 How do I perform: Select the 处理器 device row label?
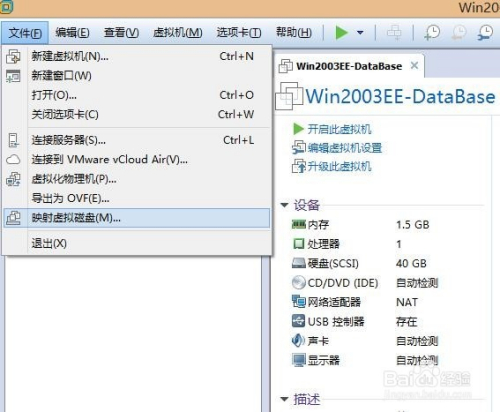[323, 244]
